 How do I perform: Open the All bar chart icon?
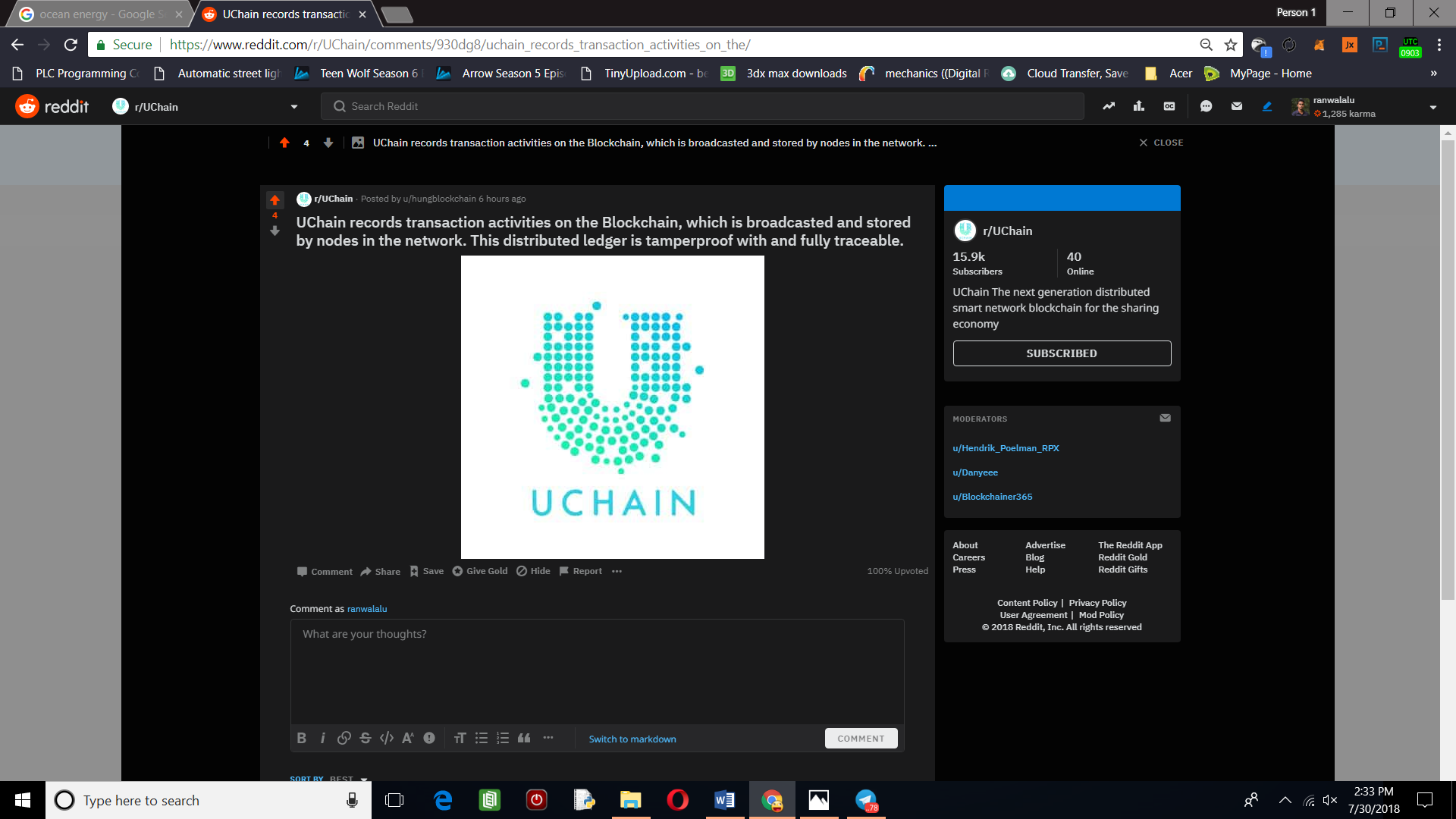pos(1139,106)
